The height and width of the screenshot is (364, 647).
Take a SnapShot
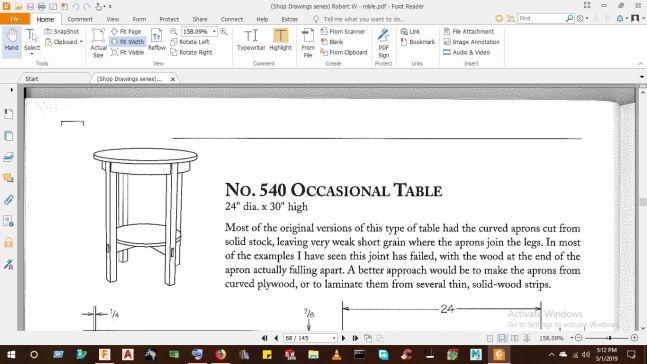tap(62, 31)
